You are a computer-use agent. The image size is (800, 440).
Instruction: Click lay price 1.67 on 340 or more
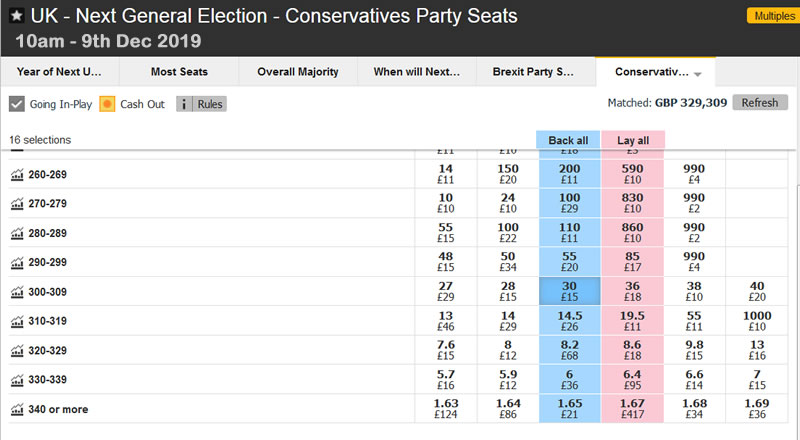tap(631, 409)
